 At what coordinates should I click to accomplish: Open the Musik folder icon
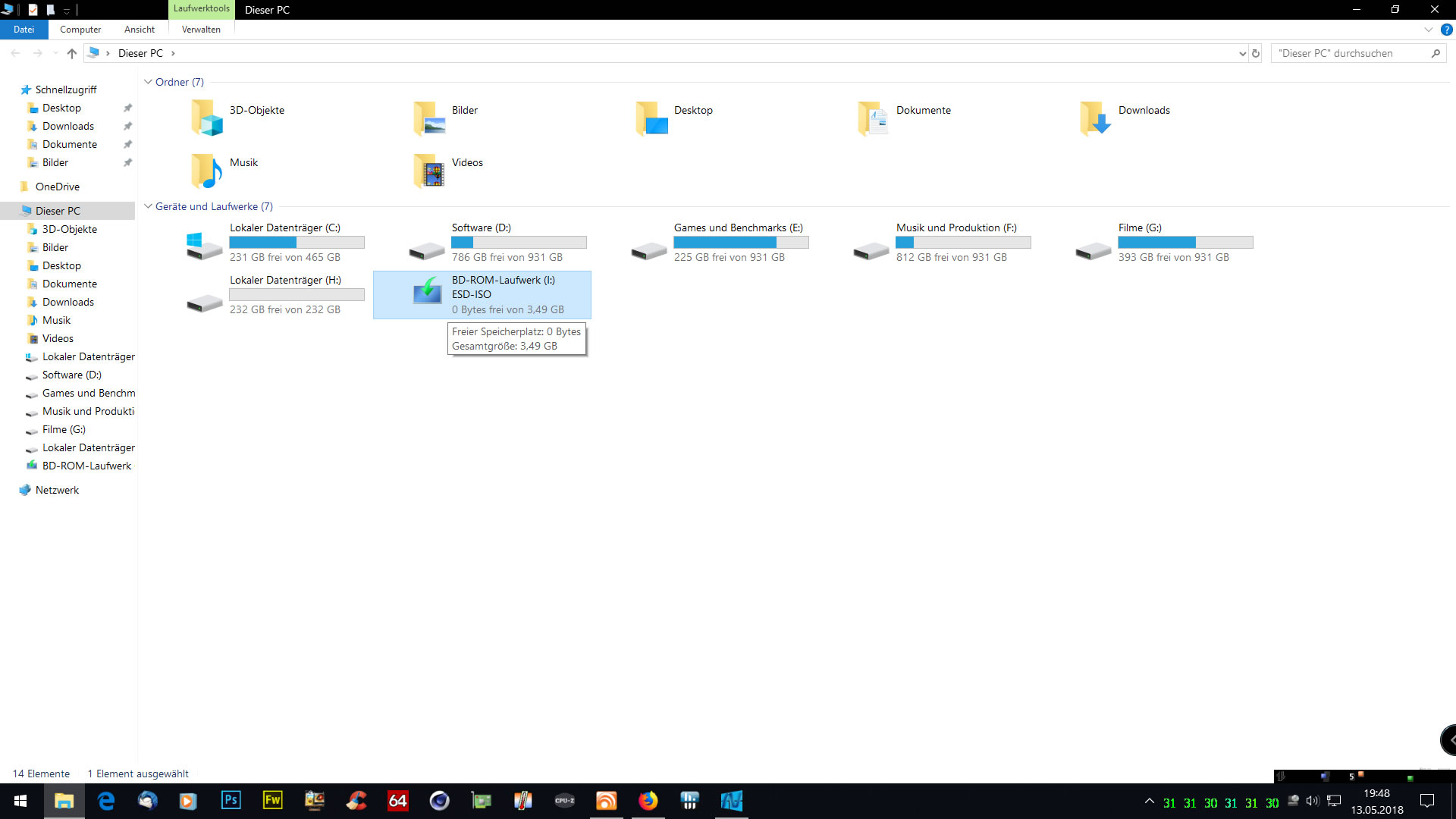(x=206, y=170)
